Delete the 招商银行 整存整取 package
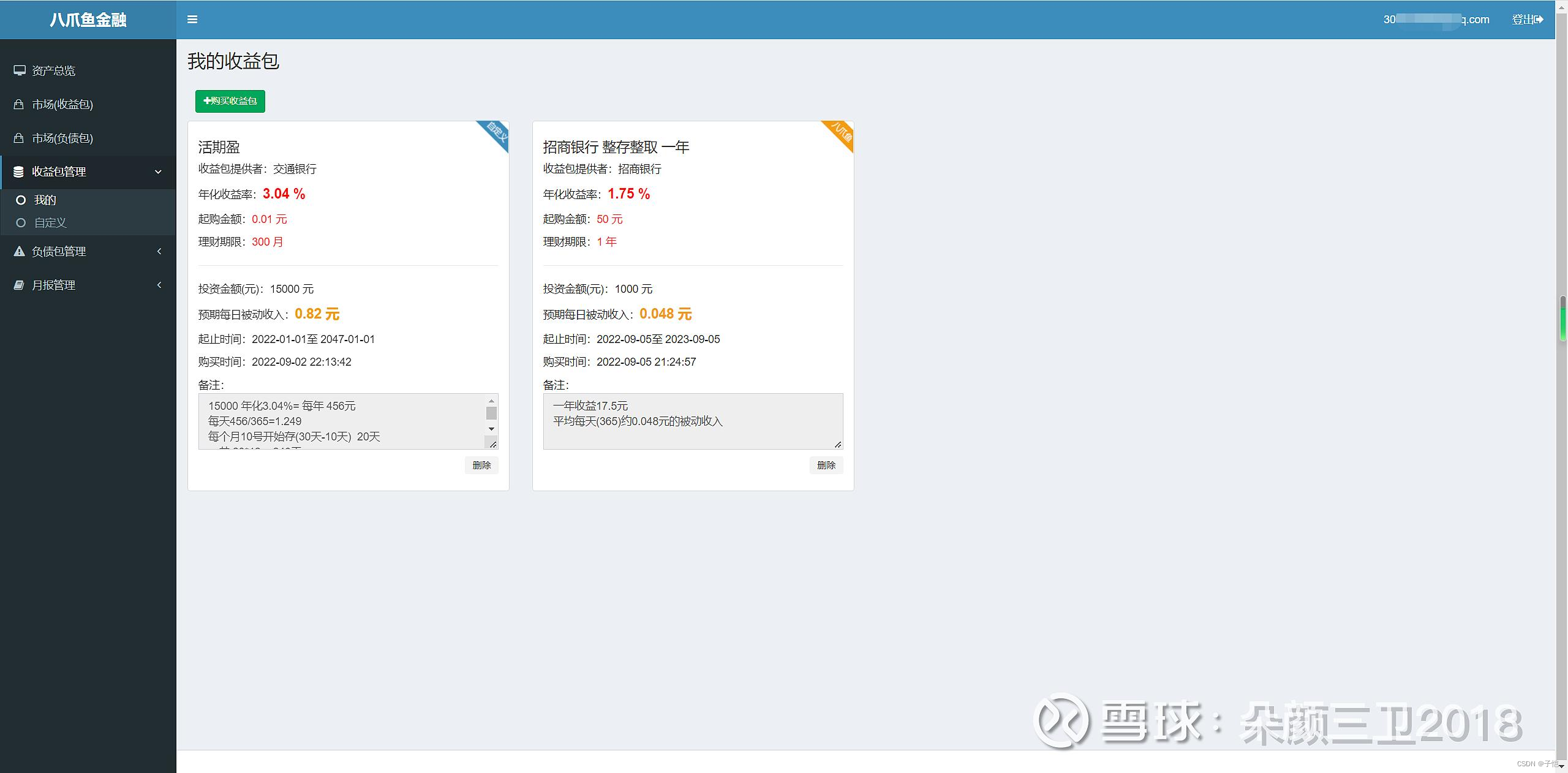This screenshot has width=1568, height=773. [826, 466]
